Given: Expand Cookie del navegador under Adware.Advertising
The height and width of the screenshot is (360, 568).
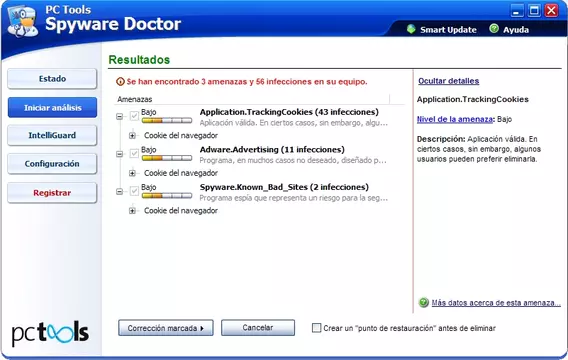Looking at the screenshot, I should (x=132, y=173).
